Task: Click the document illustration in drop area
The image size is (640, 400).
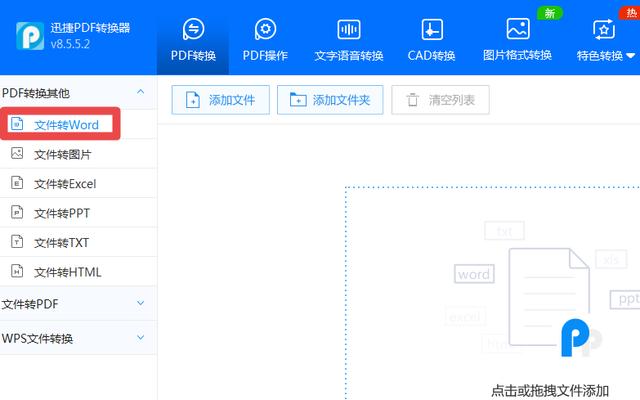Action: pos(549,297)
